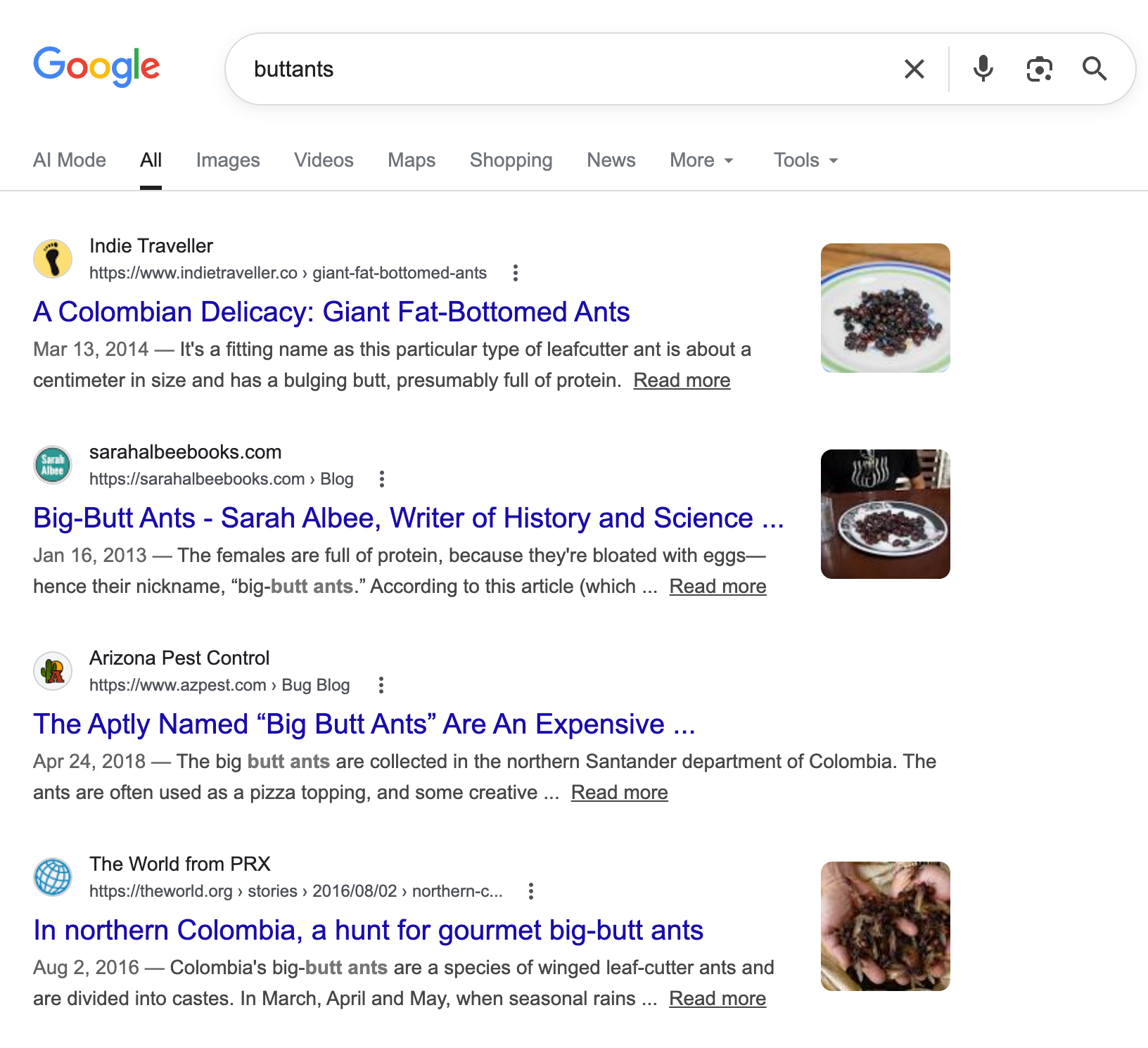Viewport: 1148px width, 1048px height.
Task: Switch to the Videos tab
Action: [x=324, y=160]
